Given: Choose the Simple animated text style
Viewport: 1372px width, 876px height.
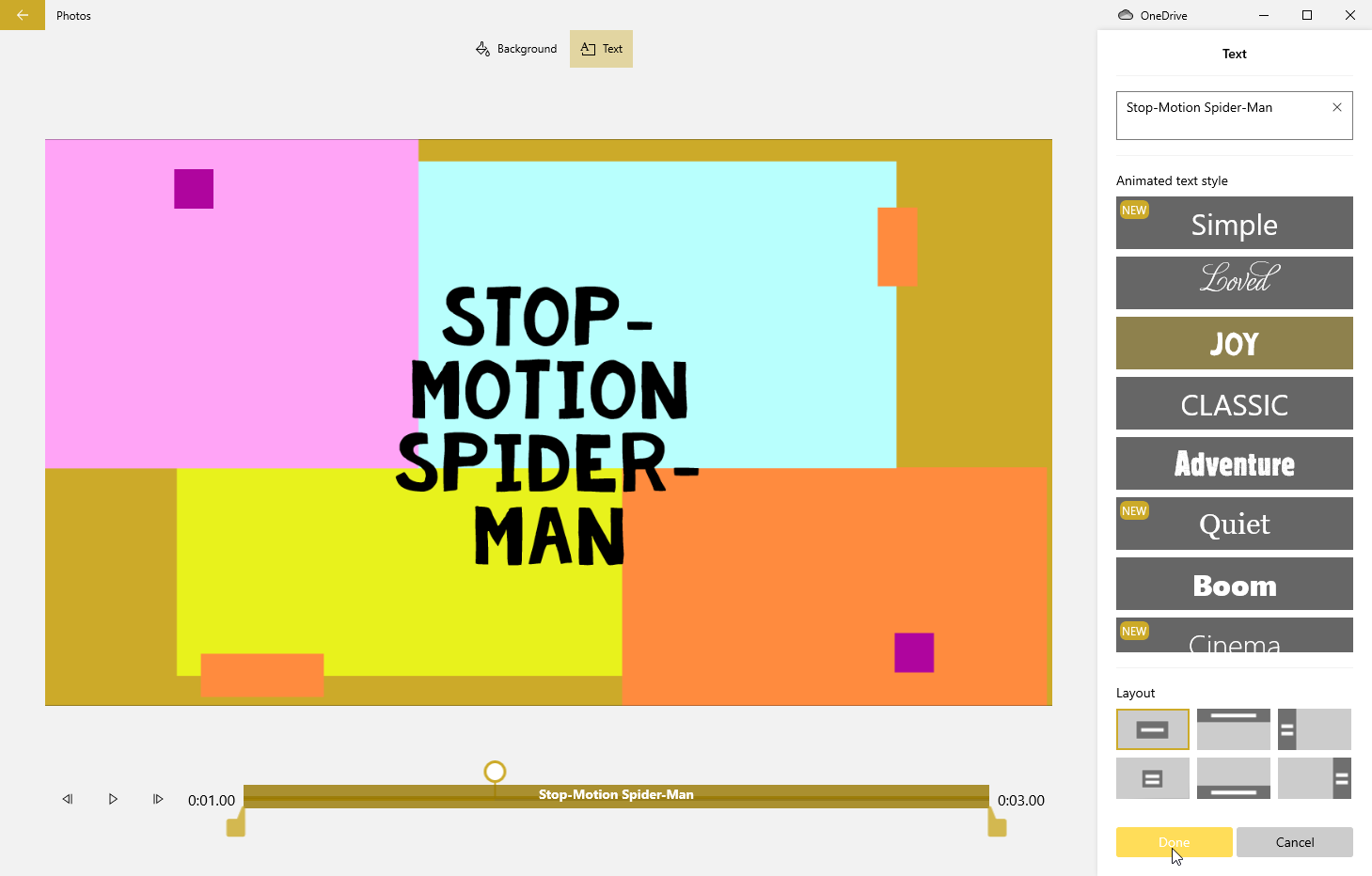Looking at the screenshot, I should [x=1235, y=223].
